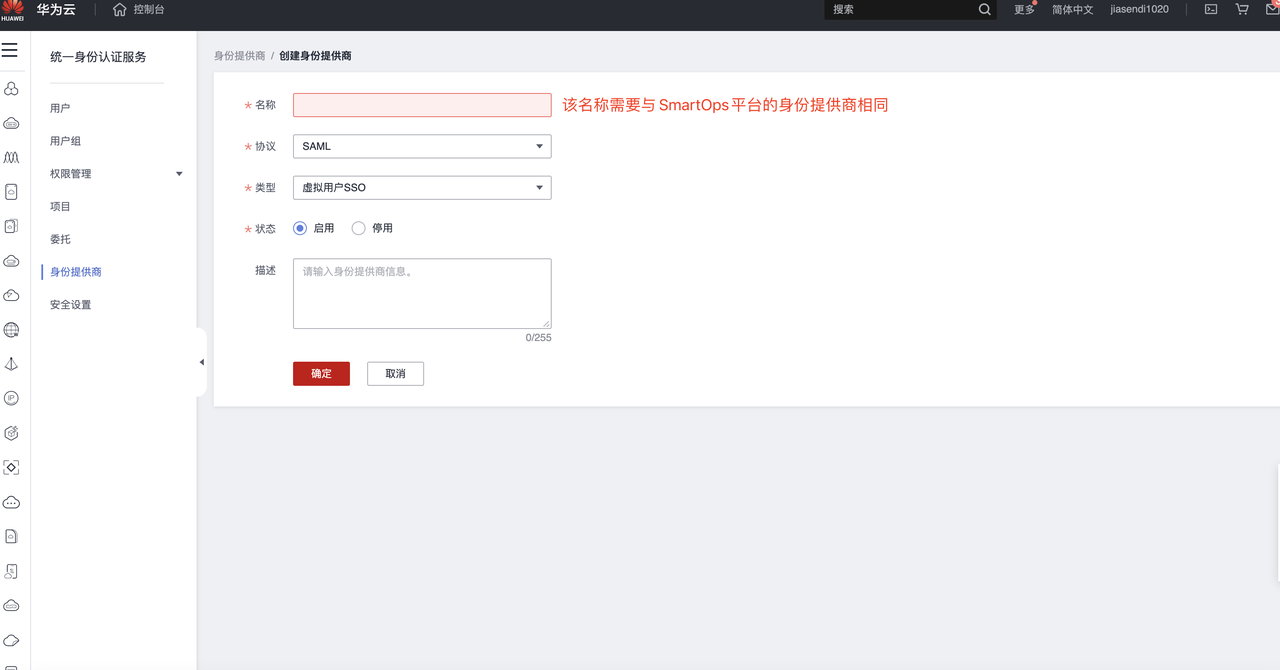Open the 类型 虚拟用户SSO dropdown
Screen dimensions: 1280x670
click(x=422, y=187)
